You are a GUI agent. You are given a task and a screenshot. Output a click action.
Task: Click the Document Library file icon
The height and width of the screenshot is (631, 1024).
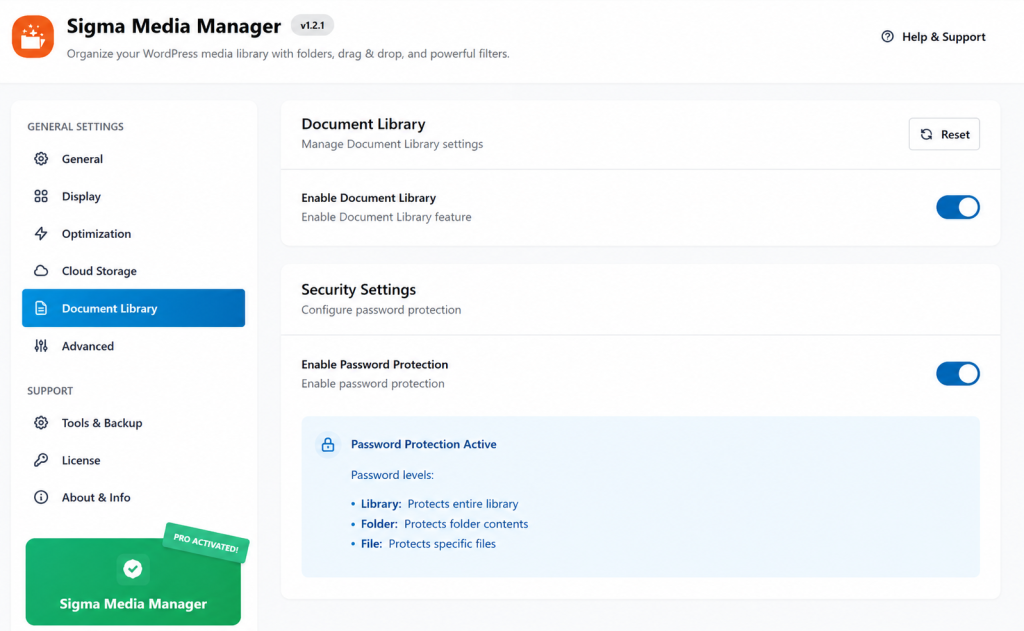41,308
